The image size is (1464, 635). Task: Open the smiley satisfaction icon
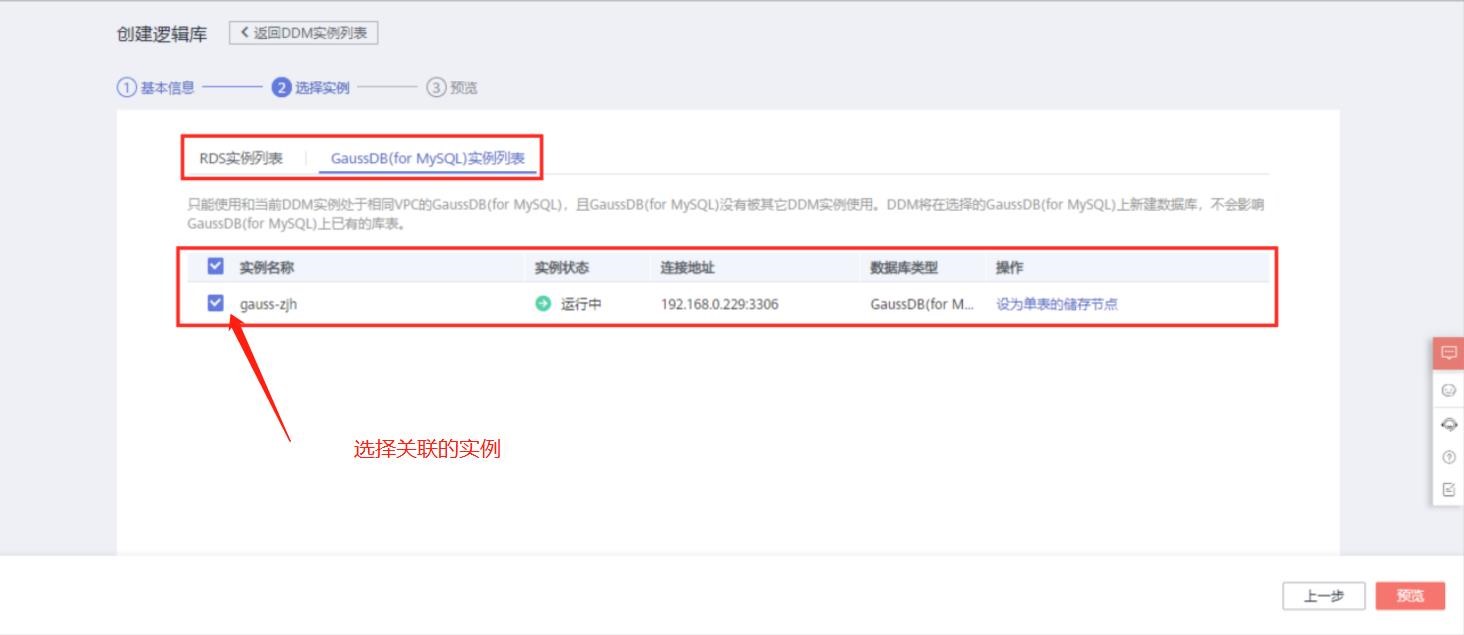pos(1449,391)
